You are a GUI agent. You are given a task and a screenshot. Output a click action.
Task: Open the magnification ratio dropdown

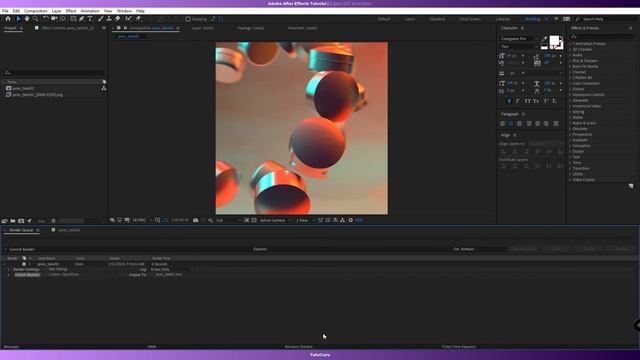(x=142, y=220)
